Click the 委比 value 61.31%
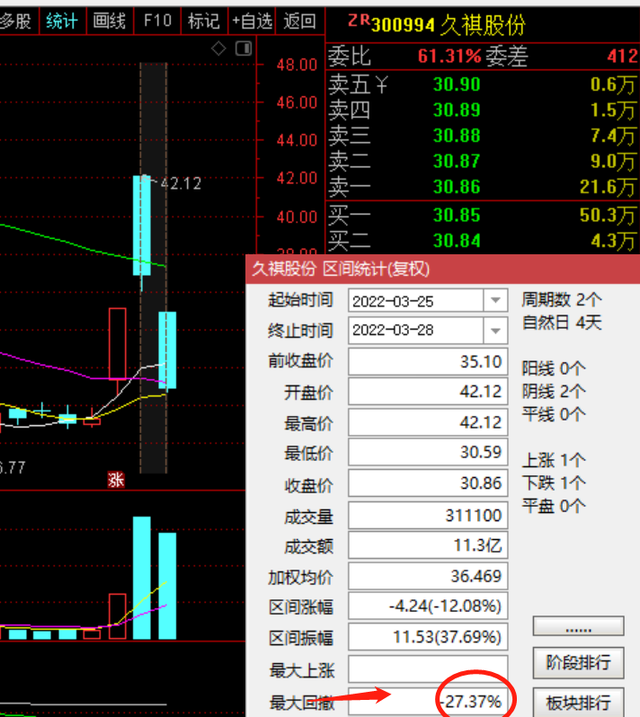This screenshot has height=717, width=640. point(449,56)
